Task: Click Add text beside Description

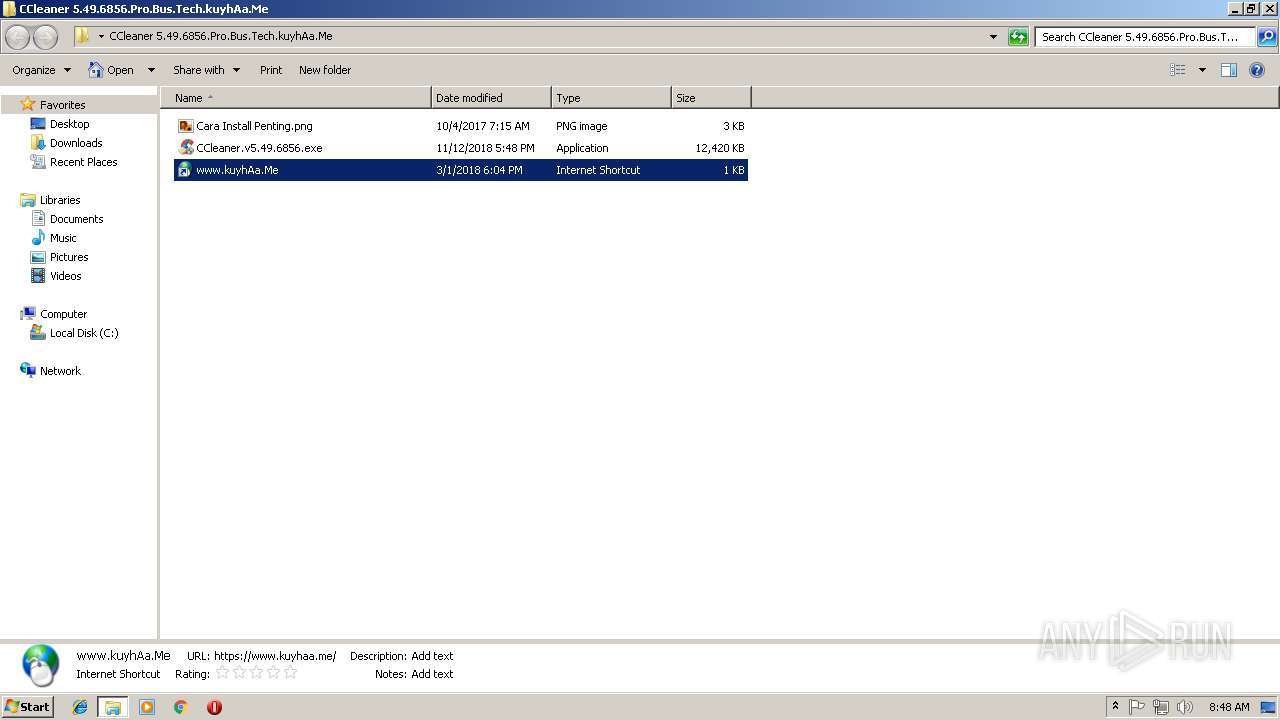Action: click(x=432, y=656)
